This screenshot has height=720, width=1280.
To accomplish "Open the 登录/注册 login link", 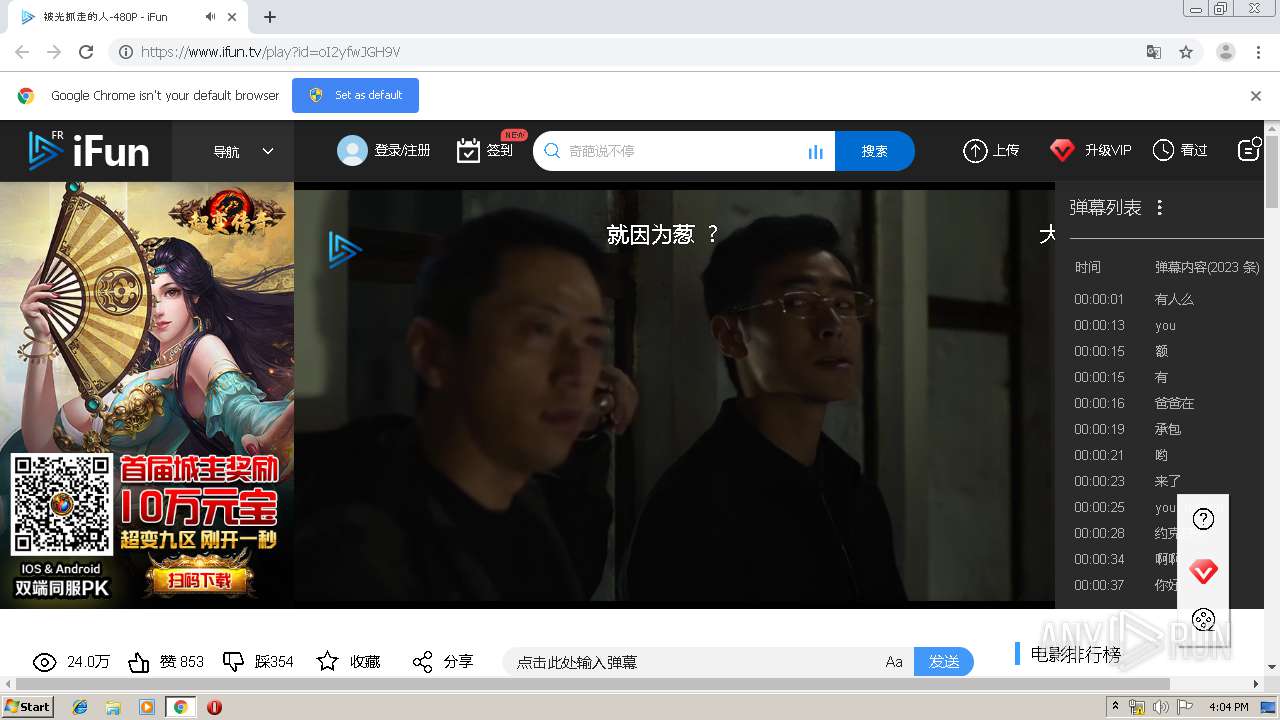I will pyautogui.click(x=402, y=150).
